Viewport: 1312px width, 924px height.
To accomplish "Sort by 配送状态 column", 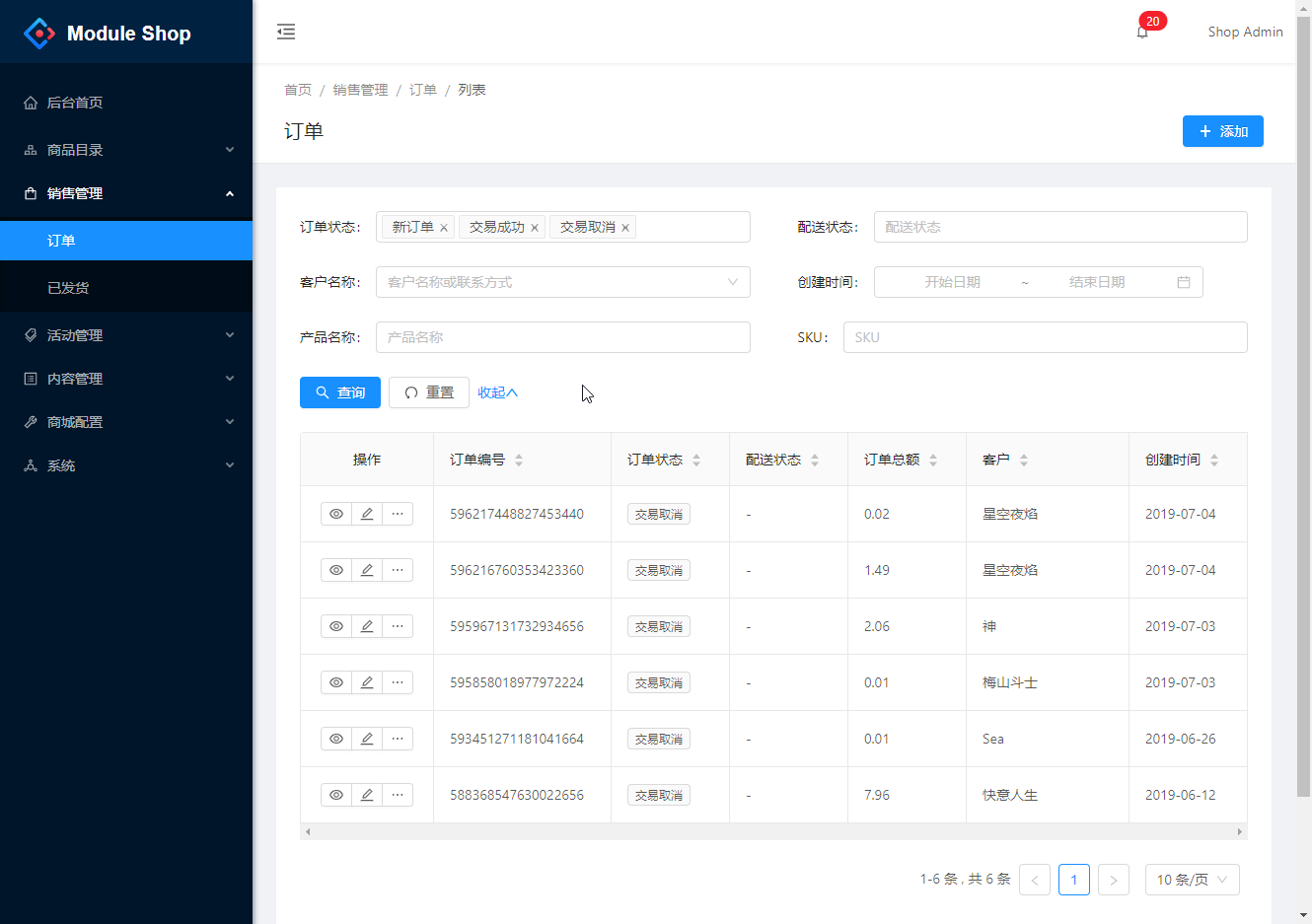I will click(x=815, y=460).
